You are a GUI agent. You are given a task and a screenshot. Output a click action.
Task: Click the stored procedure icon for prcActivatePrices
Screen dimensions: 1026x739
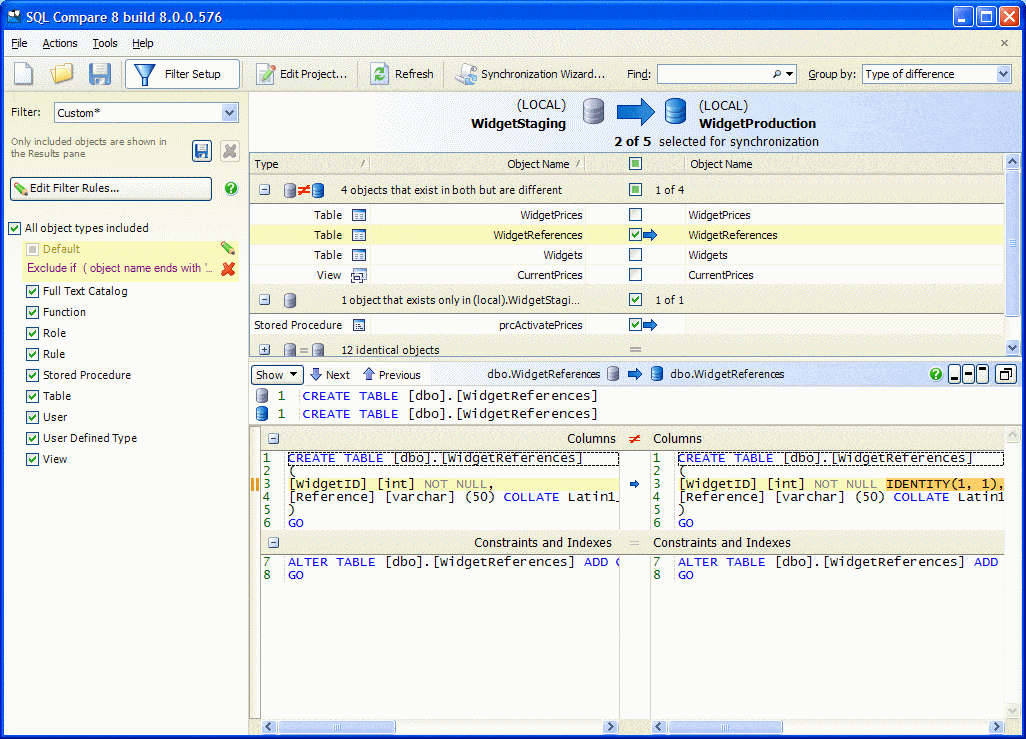[359, 325]
